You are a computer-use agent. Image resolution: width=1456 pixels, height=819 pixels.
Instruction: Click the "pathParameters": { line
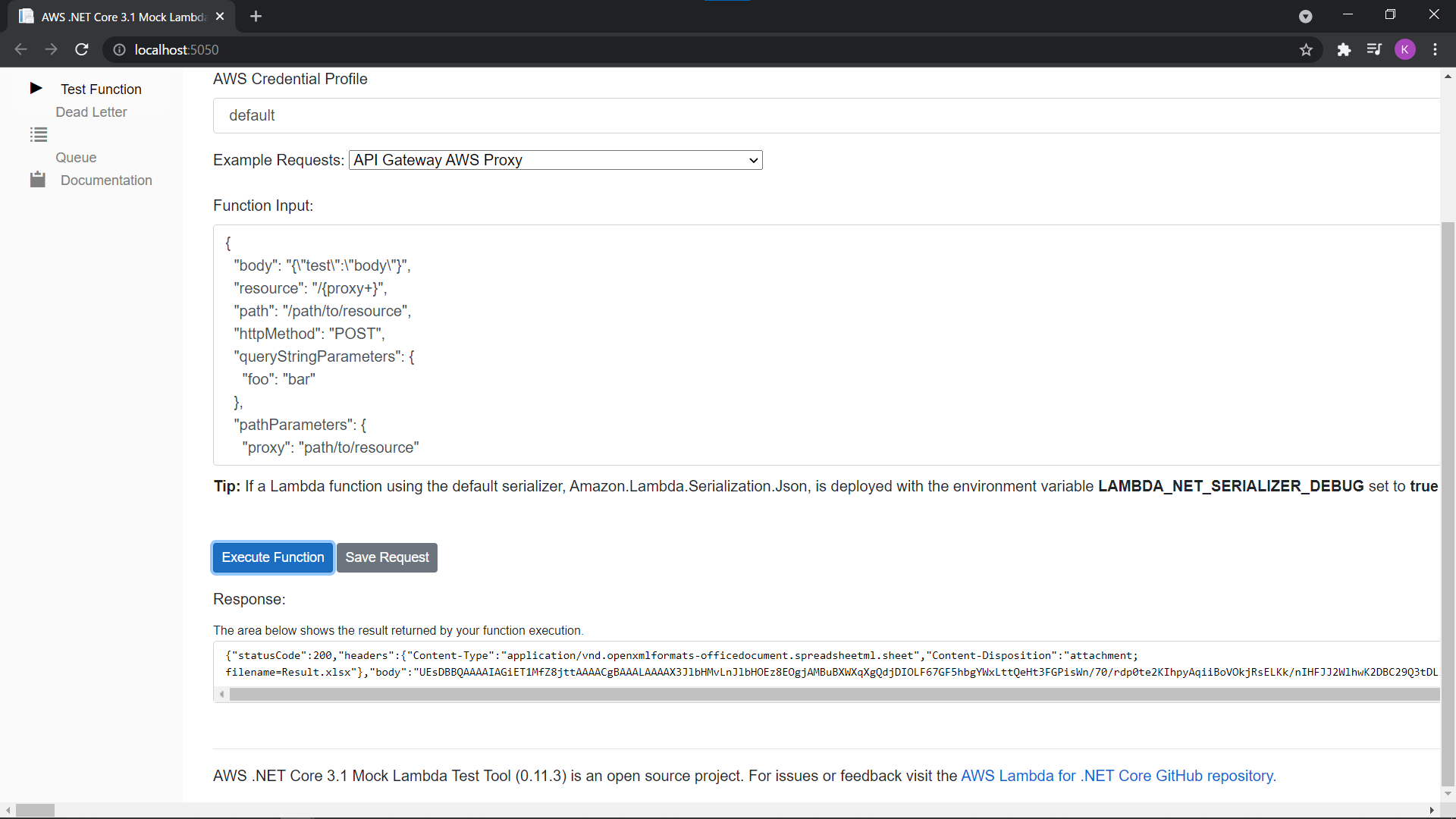point(300,425)
